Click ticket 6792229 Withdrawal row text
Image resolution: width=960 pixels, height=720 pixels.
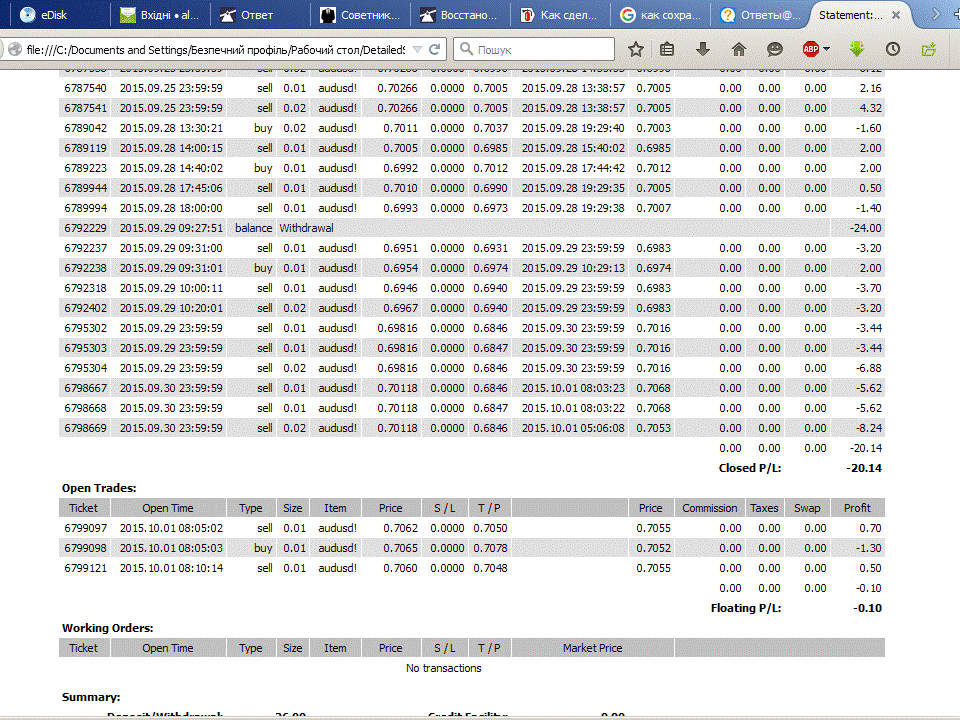(307, 228)
